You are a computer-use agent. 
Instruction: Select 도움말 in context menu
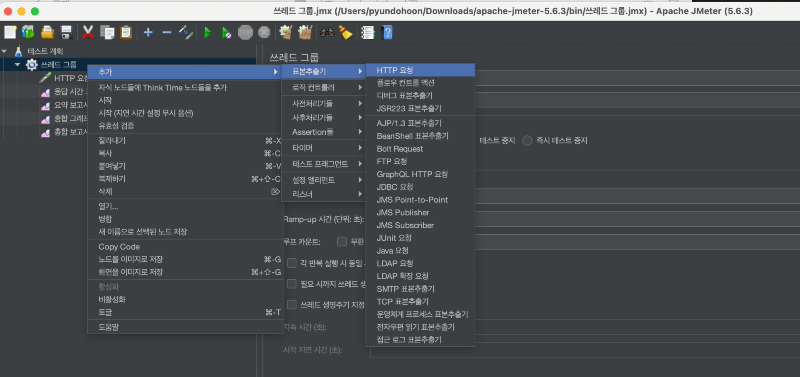[185, 327]
